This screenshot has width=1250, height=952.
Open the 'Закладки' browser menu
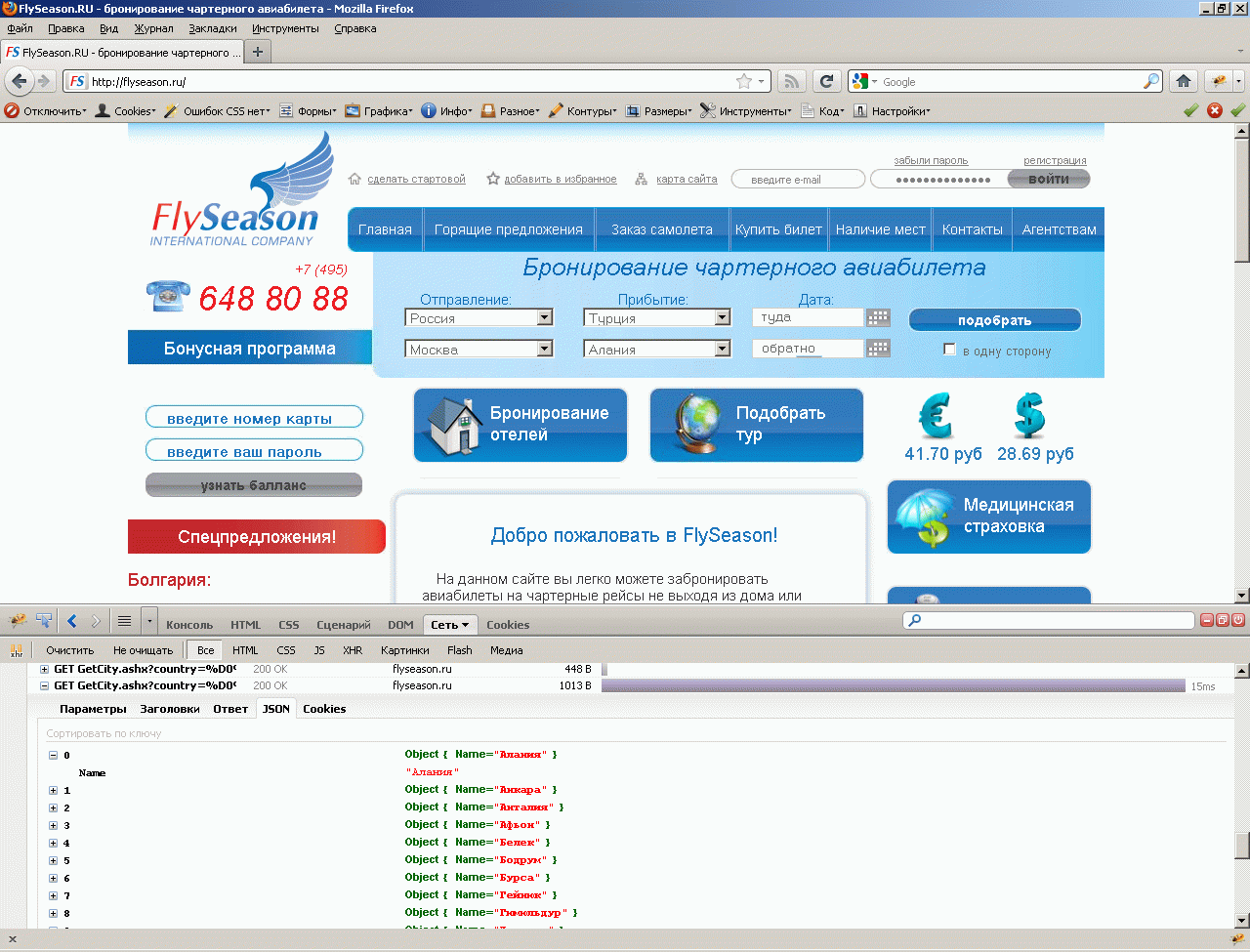pos(213,28)
